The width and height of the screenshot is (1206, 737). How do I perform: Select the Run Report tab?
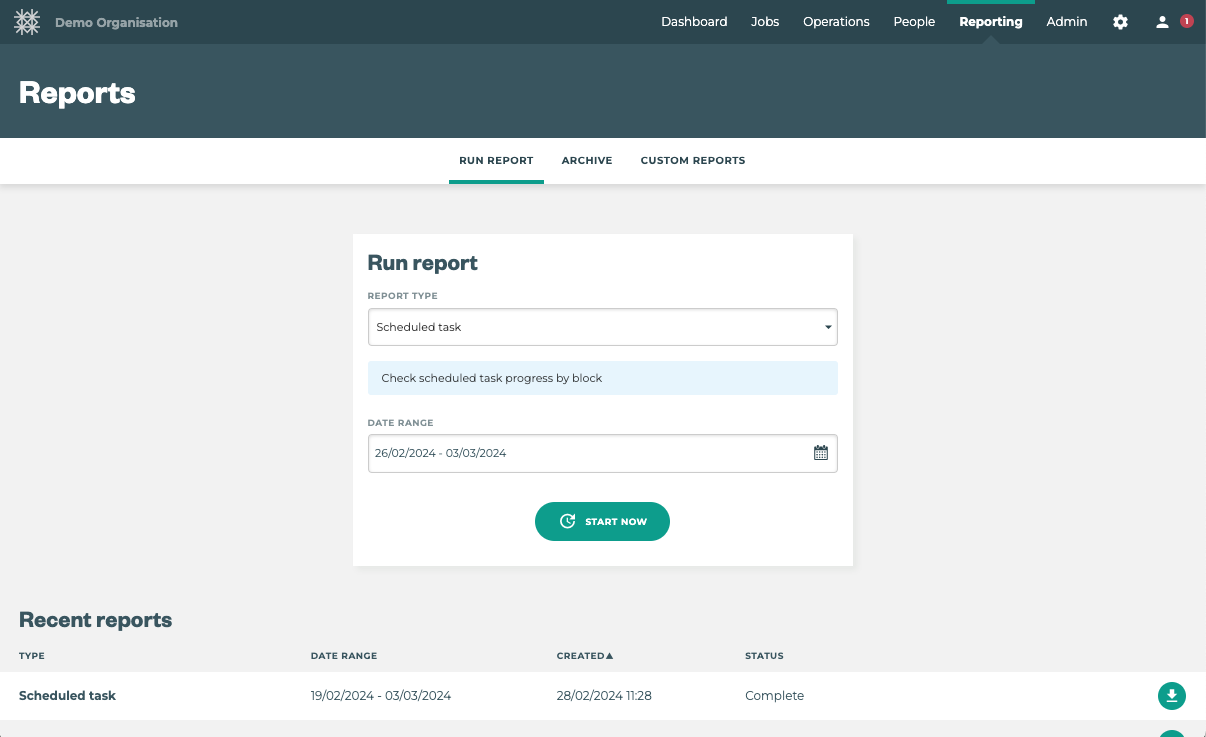(x=496, y=160)
